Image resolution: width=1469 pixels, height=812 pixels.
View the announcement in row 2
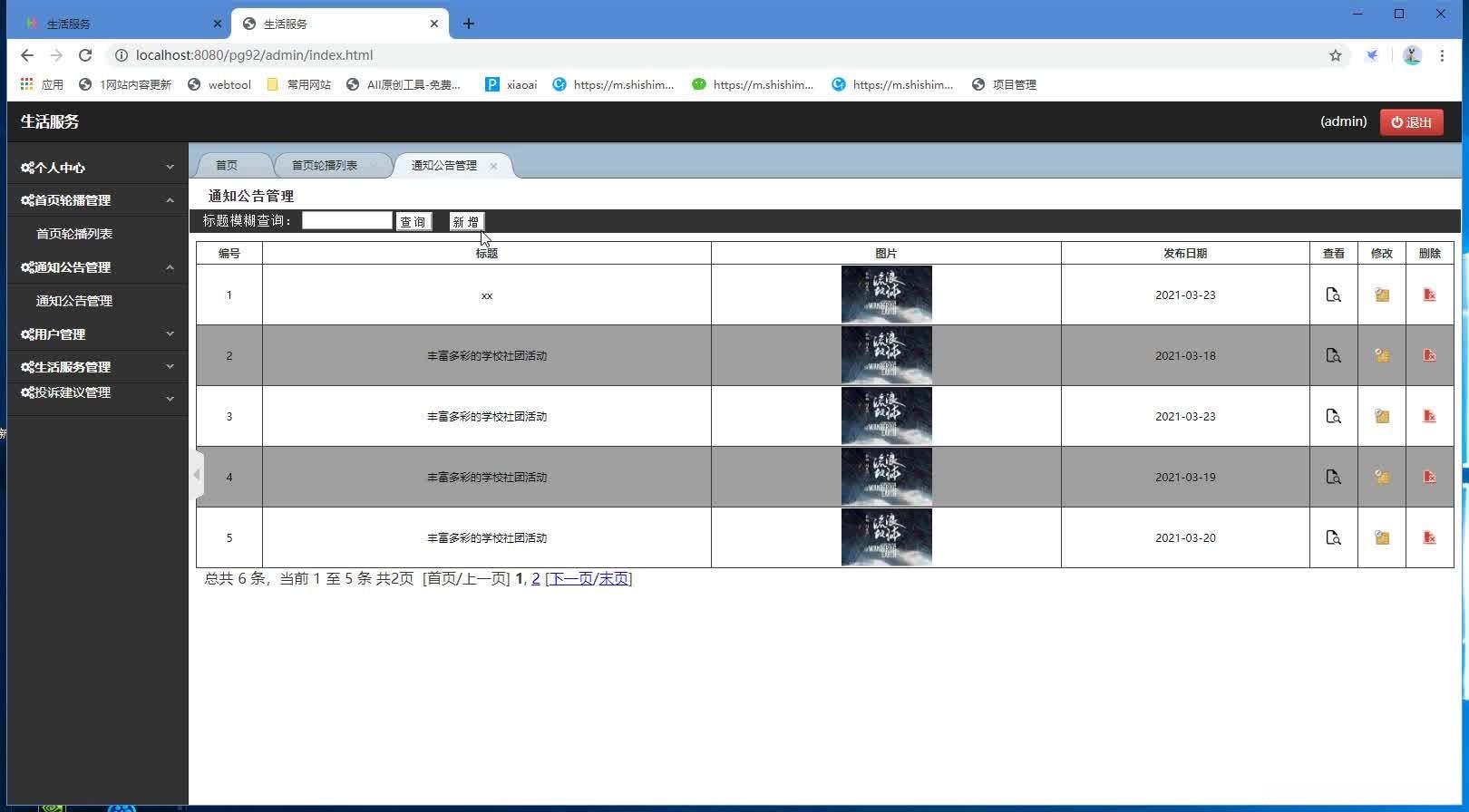click(x=1333, y=355)
